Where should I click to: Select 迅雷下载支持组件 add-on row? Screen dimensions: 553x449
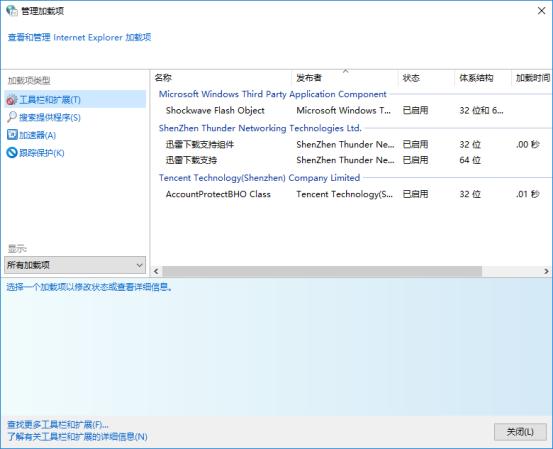pyautogui.click(x=352, y=144)
